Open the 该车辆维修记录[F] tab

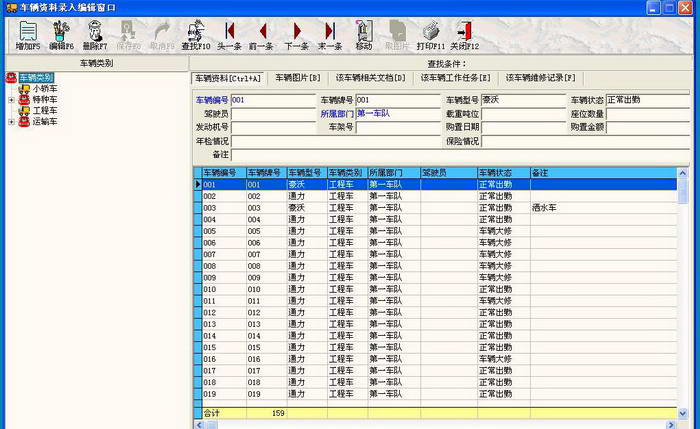tap(540, 78)
